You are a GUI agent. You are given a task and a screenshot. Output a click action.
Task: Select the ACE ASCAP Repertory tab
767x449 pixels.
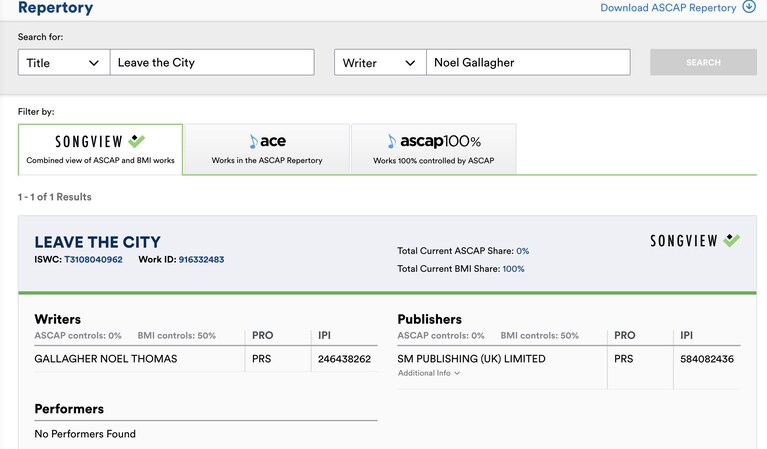[267, 150]
